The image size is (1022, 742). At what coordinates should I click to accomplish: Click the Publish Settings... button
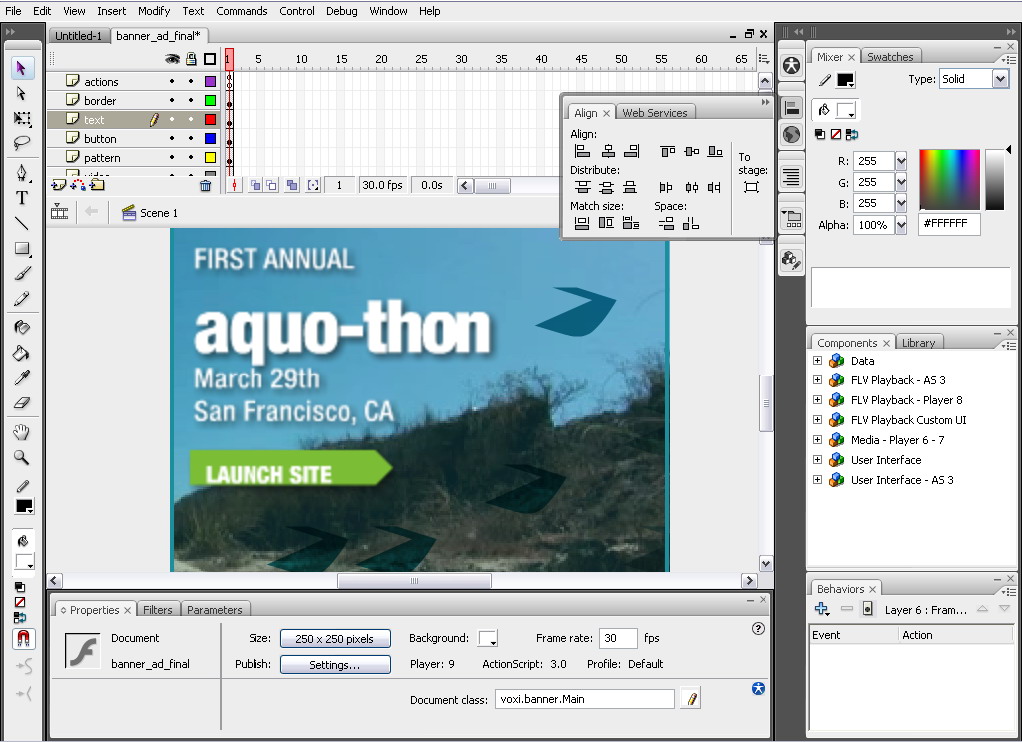(x=335, y=664)
